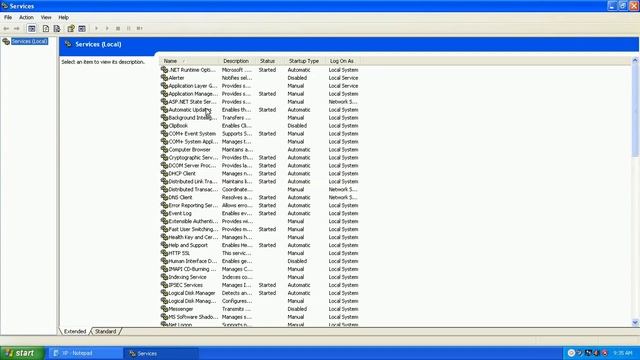640x360 pixels.
Task: Select the DNS Client service icon
Action: [164, 197]
